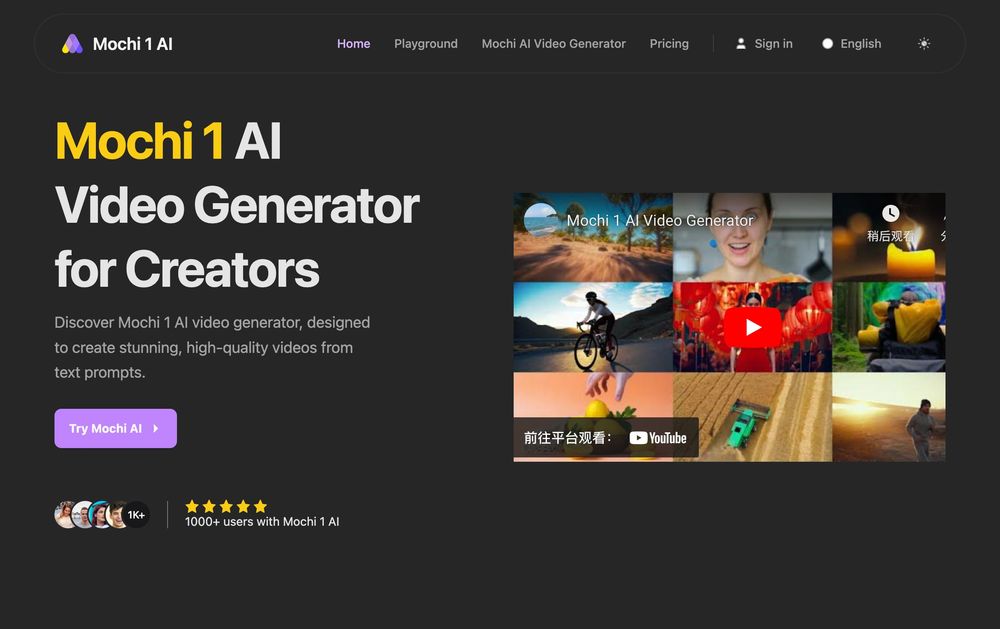Toggle the light/dark theme sun icon

(923, 44)
